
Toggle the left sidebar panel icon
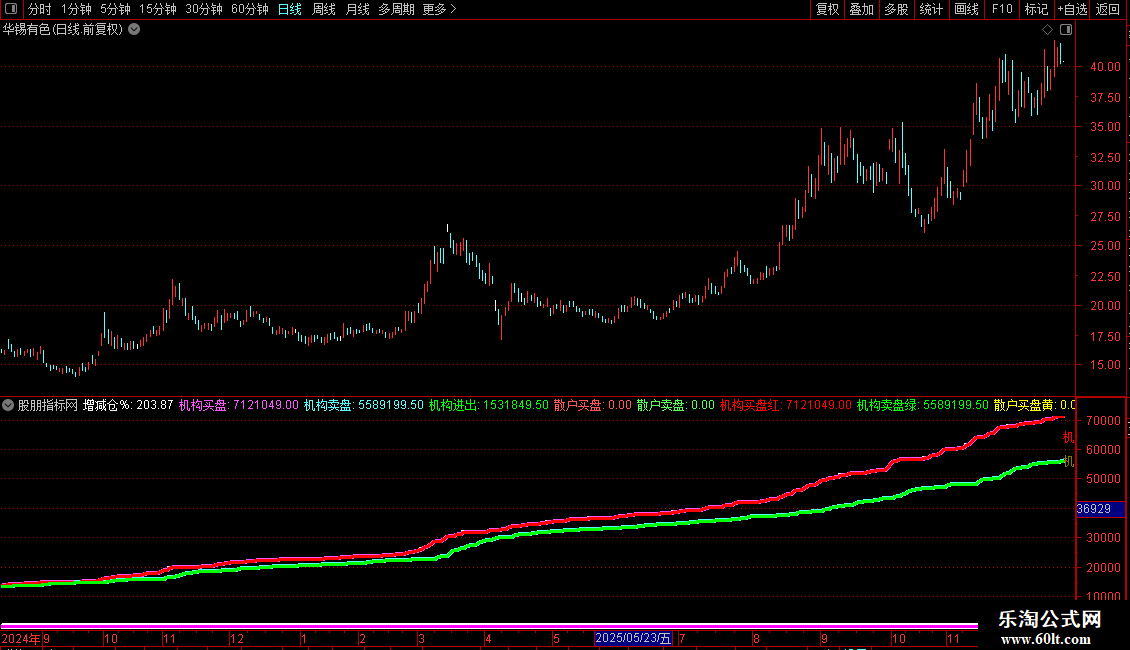pos(11,9)
